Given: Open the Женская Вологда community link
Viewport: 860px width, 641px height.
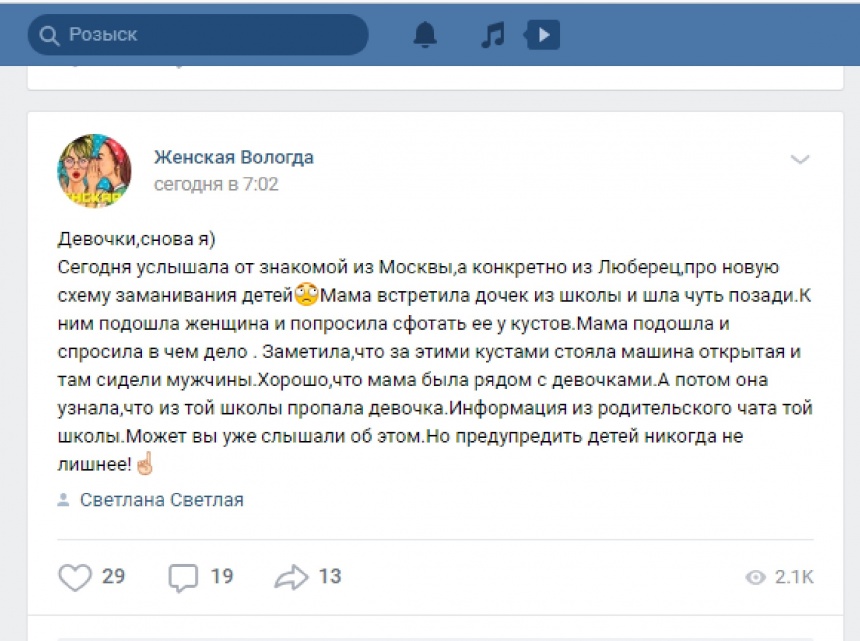Looking at the screenshot, I should (x=234, y=157).
